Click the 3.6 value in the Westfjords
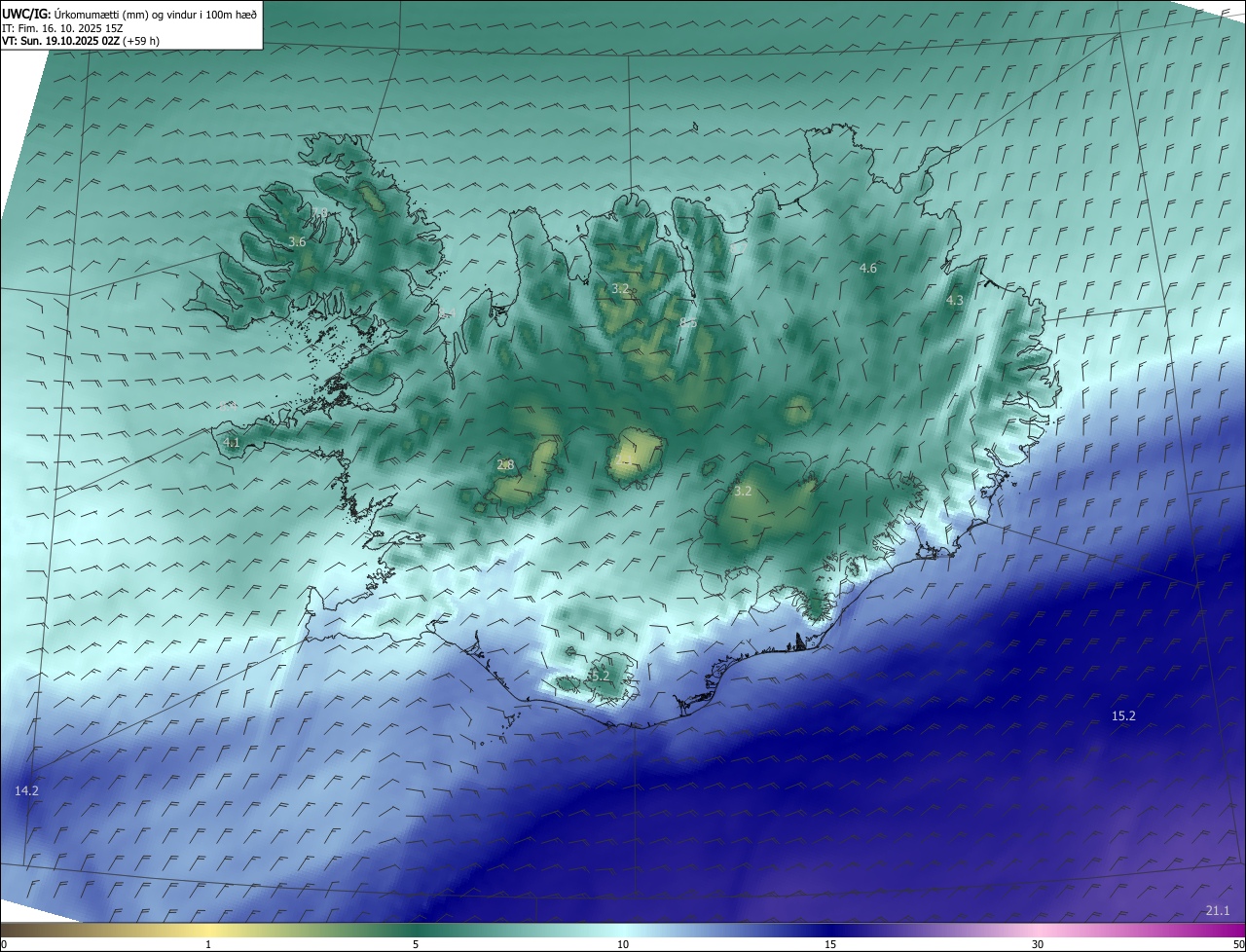Screen dimensions: 1246x952 [298, 241]
